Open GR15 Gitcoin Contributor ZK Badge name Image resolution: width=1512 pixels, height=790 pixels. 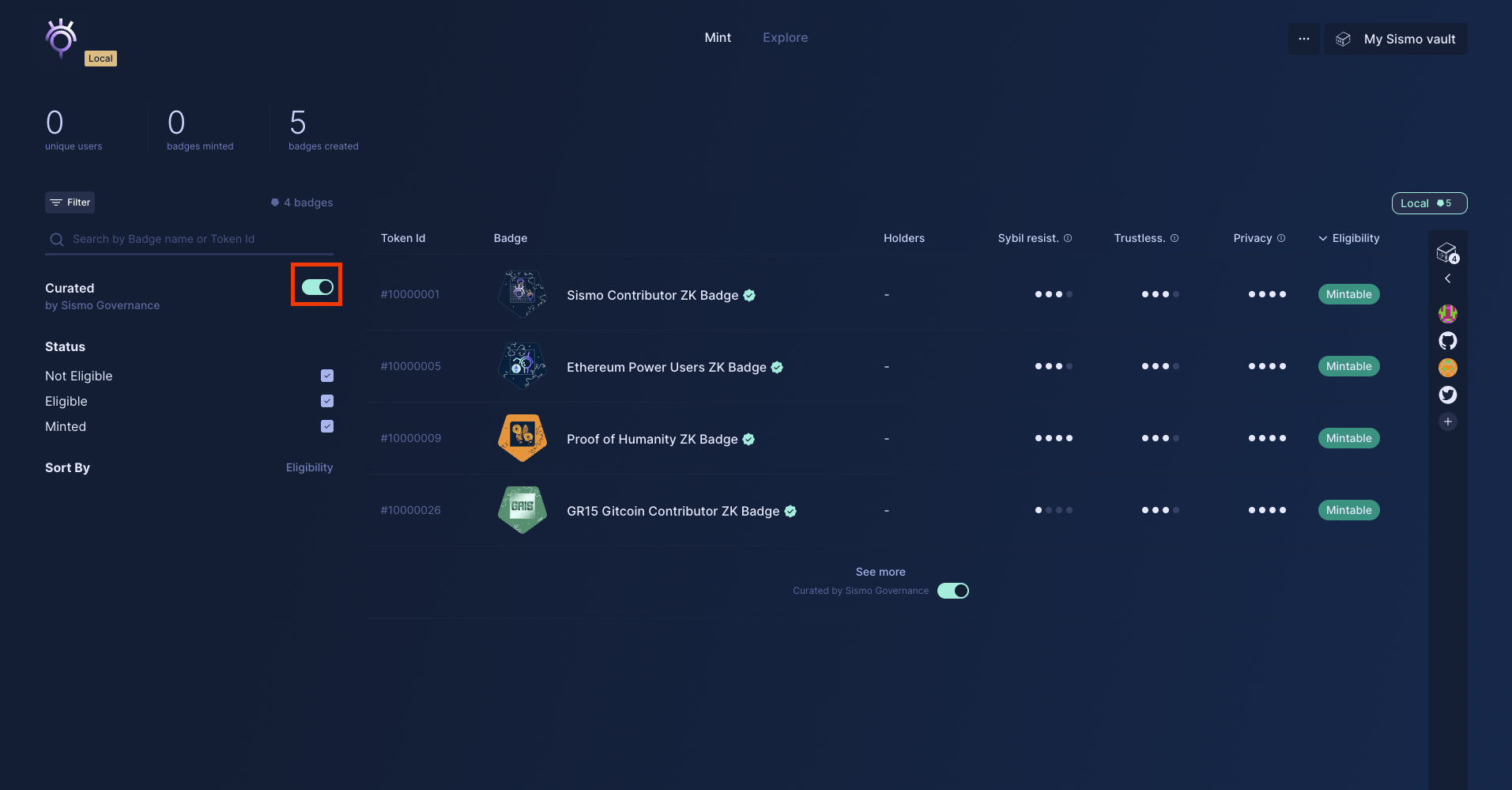click(673, 511)
